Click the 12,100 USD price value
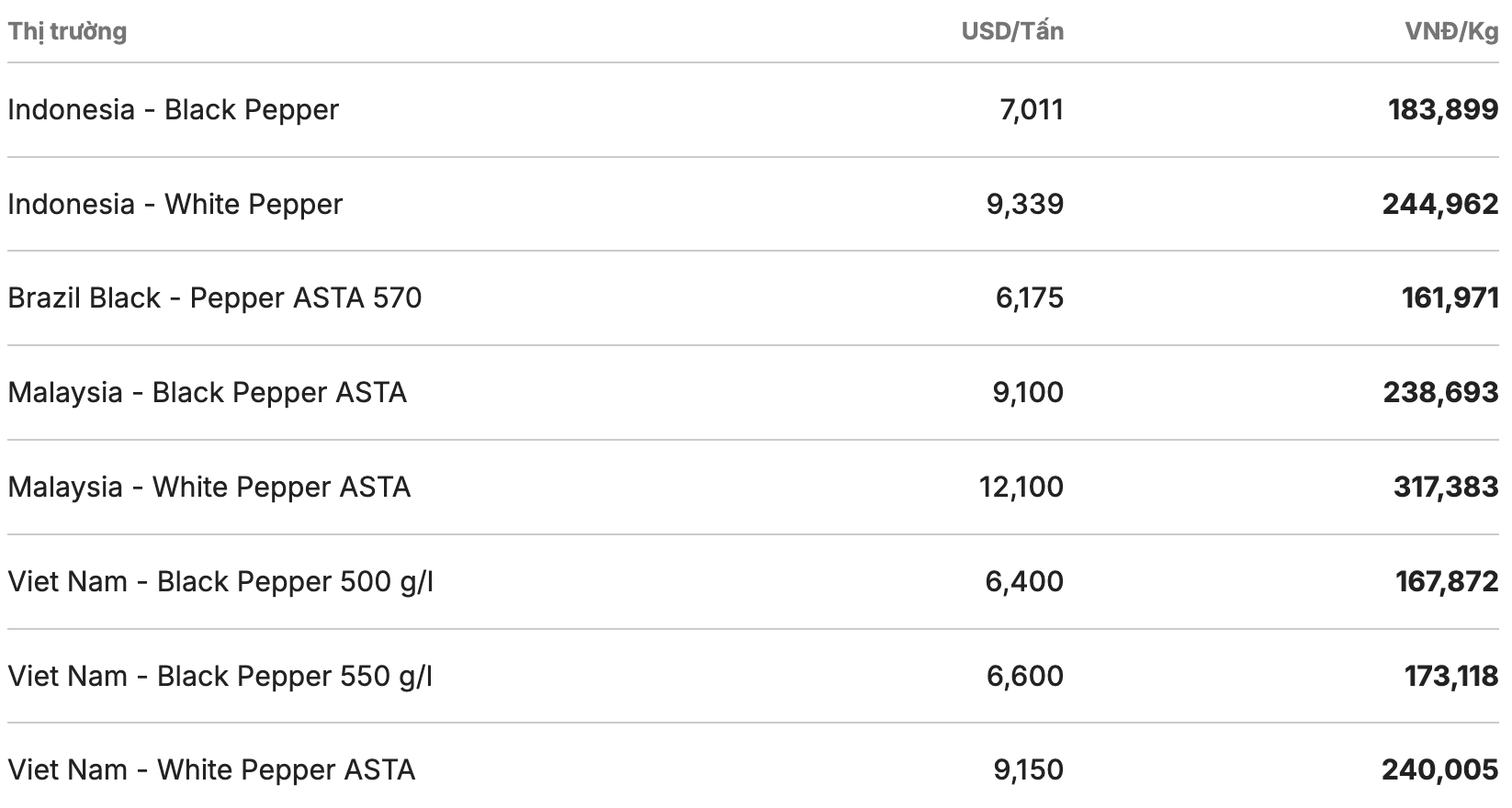 (x=1021, y=487)
